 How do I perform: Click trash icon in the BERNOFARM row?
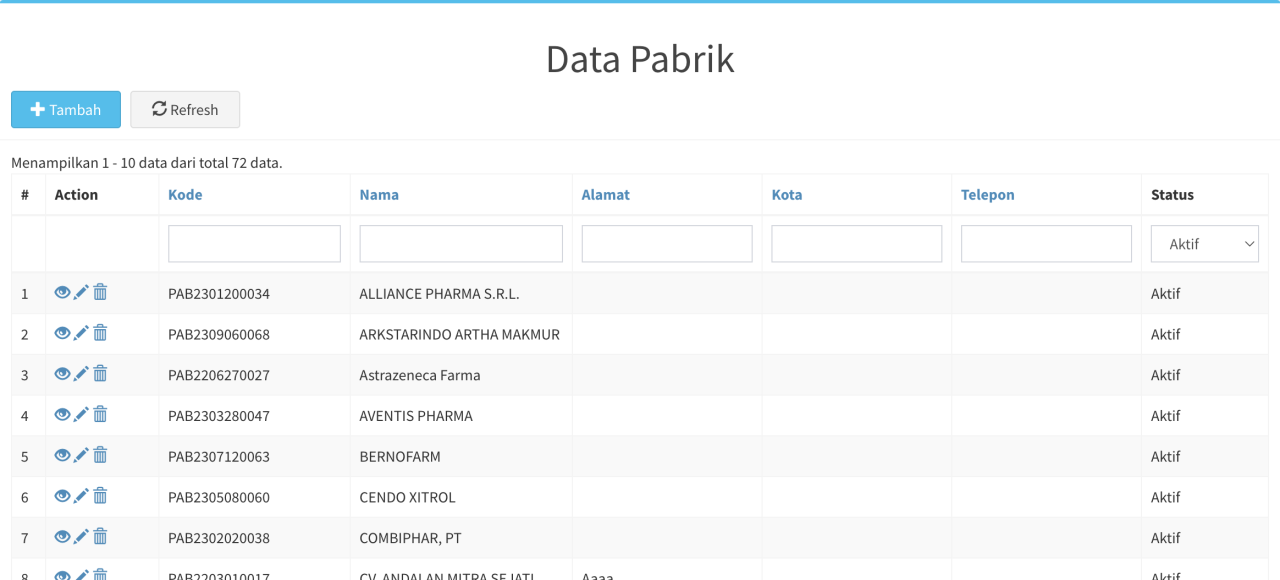point(100,455)
